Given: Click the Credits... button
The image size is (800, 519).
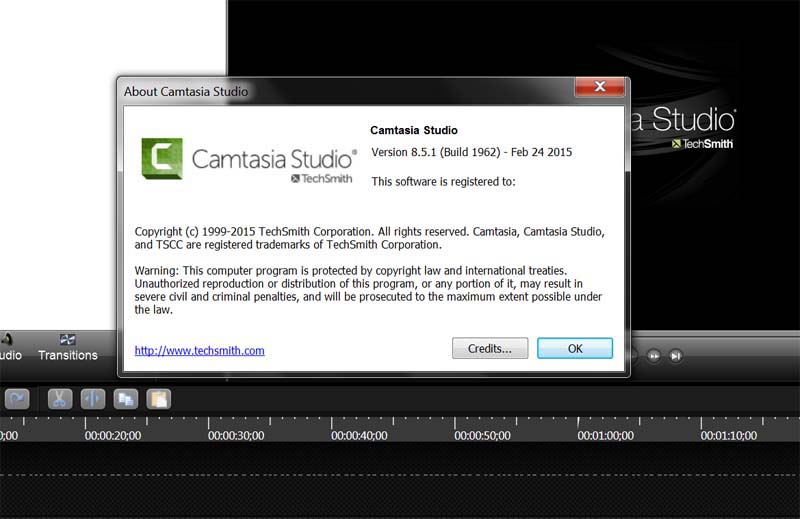Looking at the screenshot, I should 490,349.
